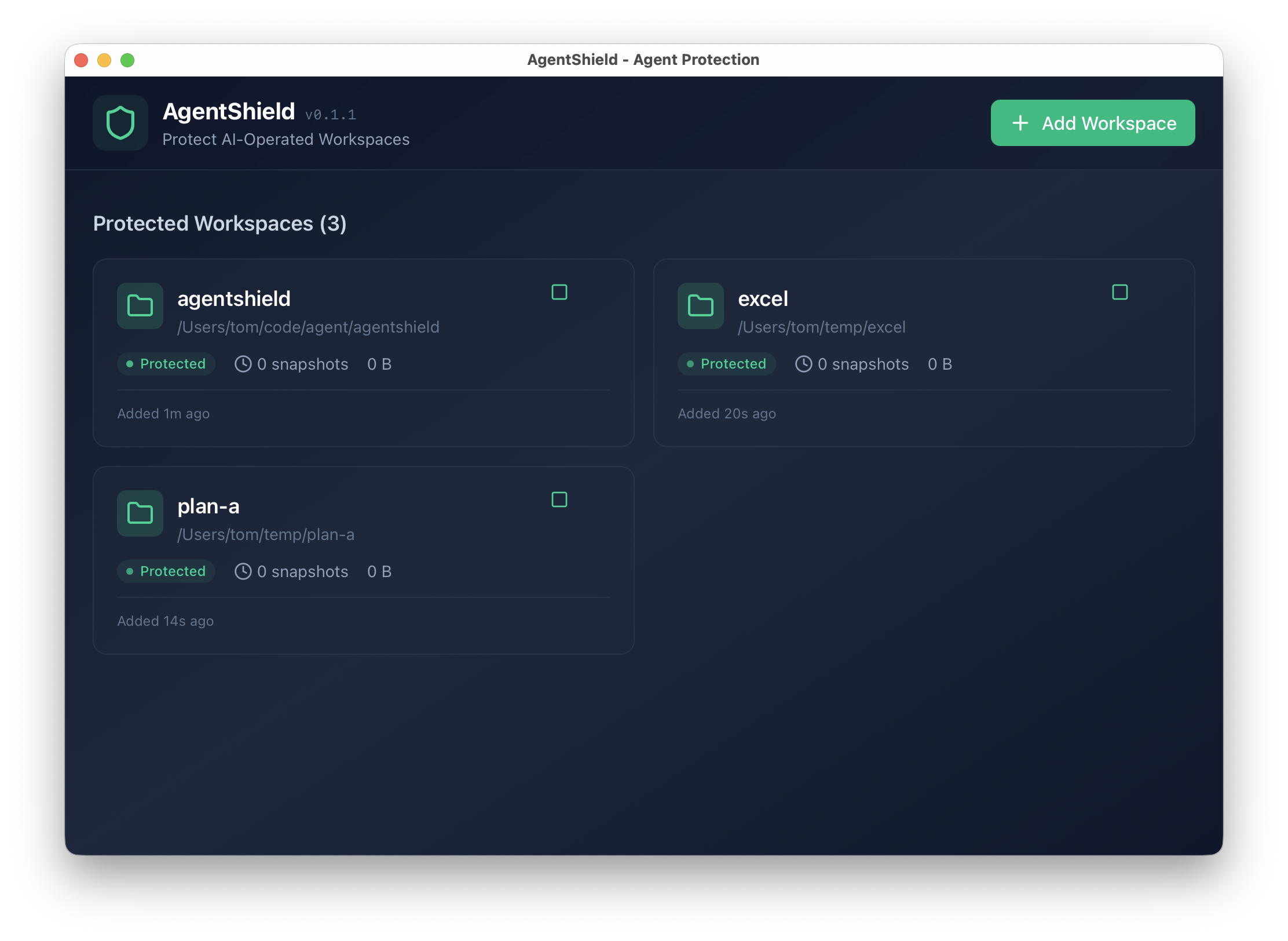This screenshot has width=1288, height=941.
Task: Click the Protected badge on agentshield workspace
Action: click(x=166, y=364)
